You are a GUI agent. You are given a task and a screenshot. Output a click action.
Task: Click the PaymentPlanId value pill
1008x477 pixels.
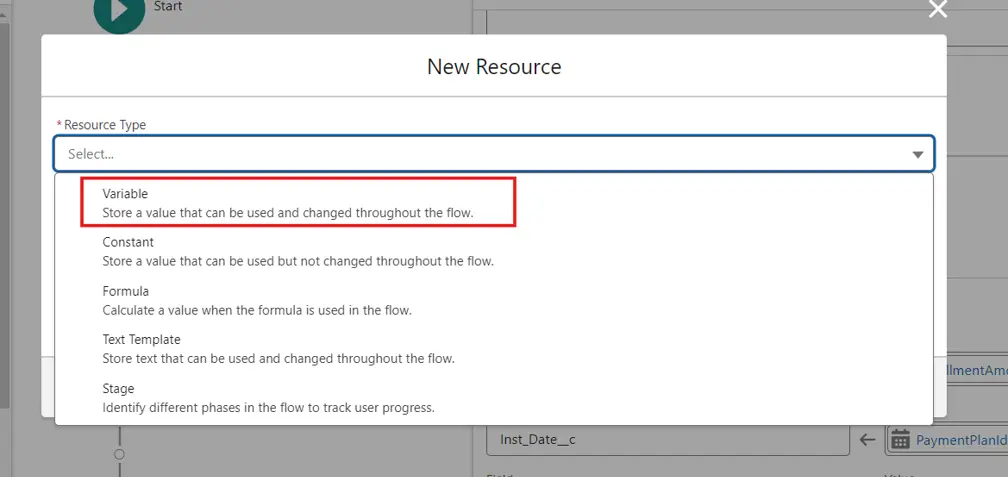pyautogui.click(x=960, y=440)
